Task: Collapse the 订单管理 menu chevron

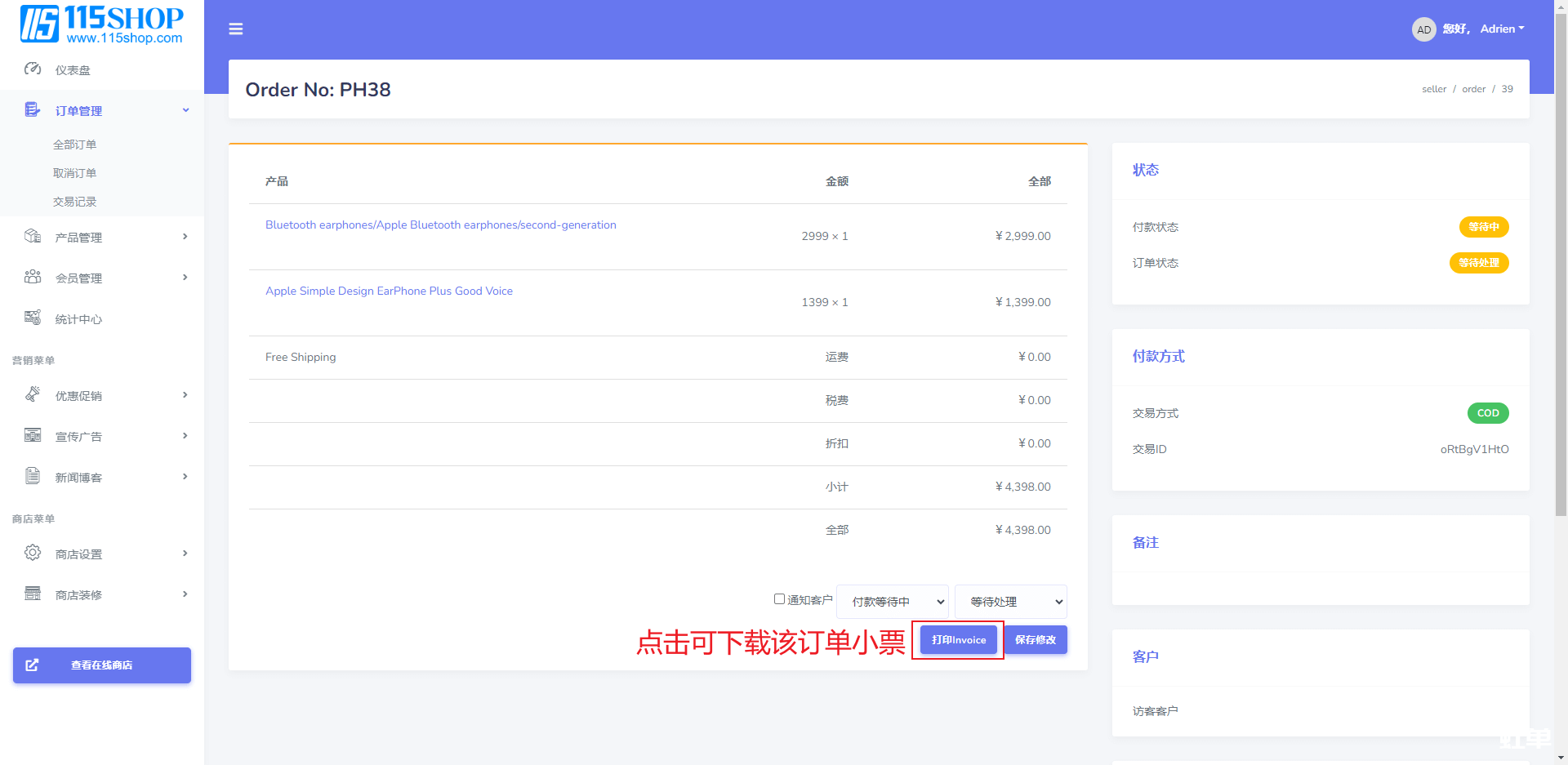Action: coord(185,110)
